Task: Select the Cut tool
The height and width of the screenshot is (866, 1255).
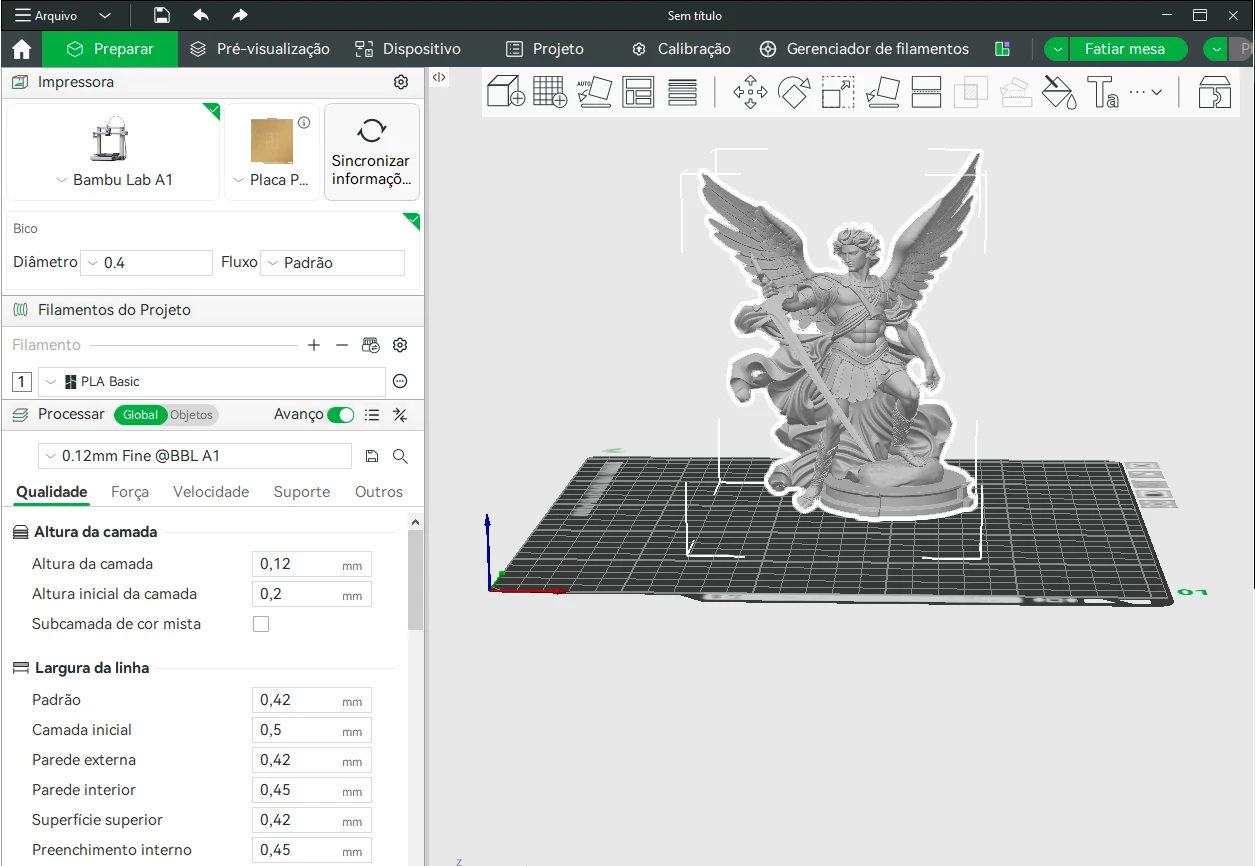Action: (x=927, y=92)
